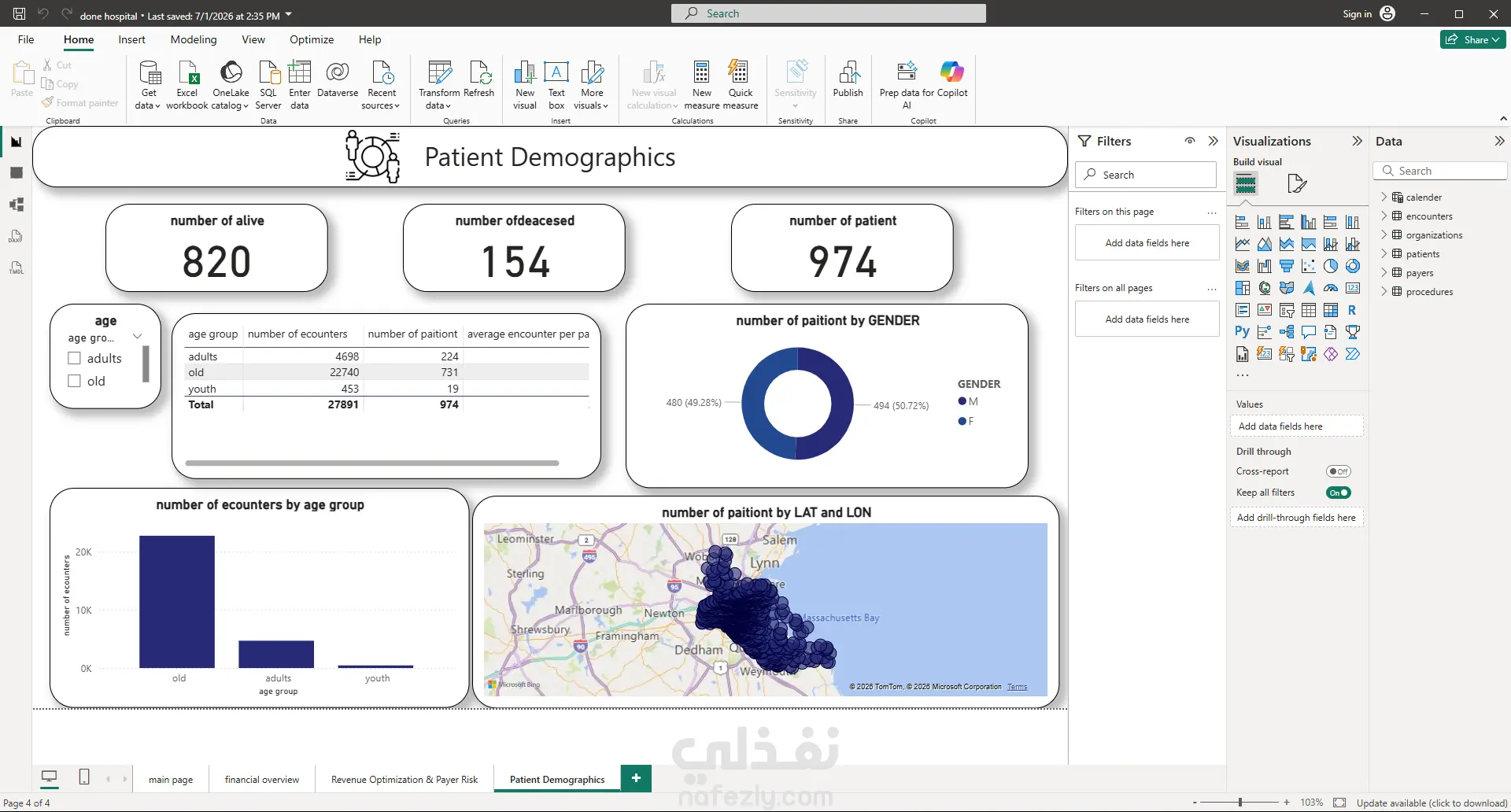The image size is (1511, 812).
Task: Switch to the Optimize ribbon tab
Action: 312,39
